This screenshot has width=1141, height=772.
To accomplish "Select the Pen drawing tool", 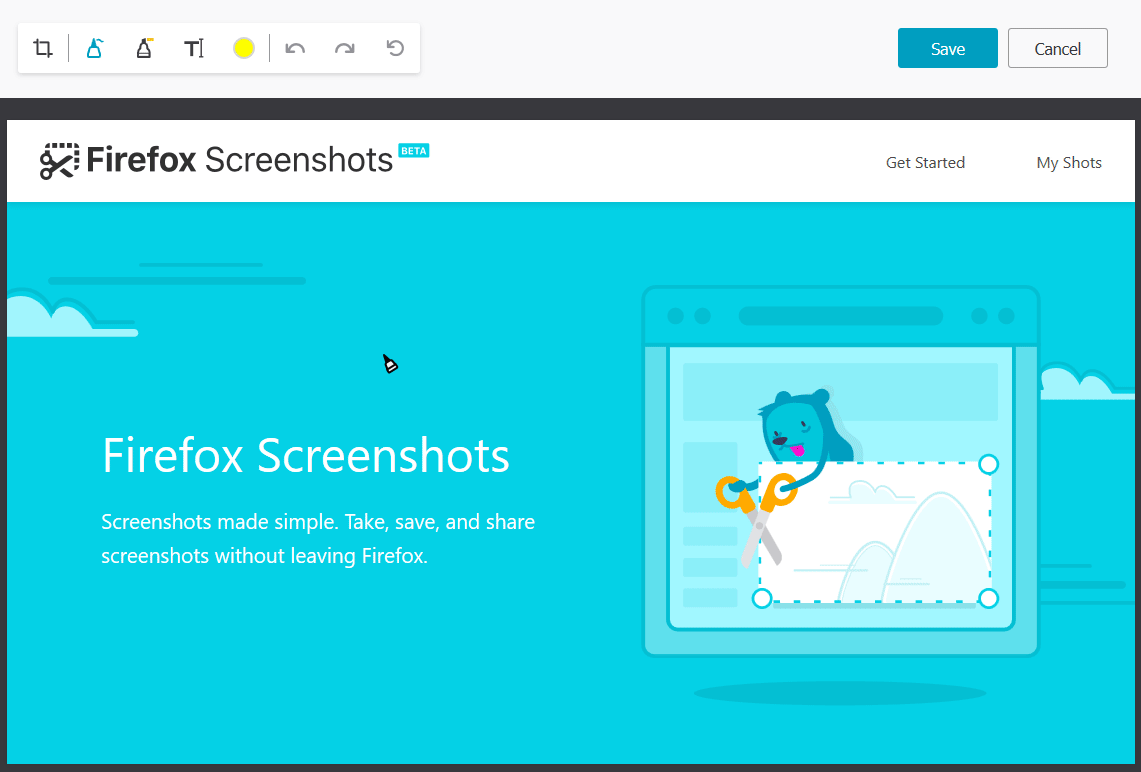I will tap(94, 49).
